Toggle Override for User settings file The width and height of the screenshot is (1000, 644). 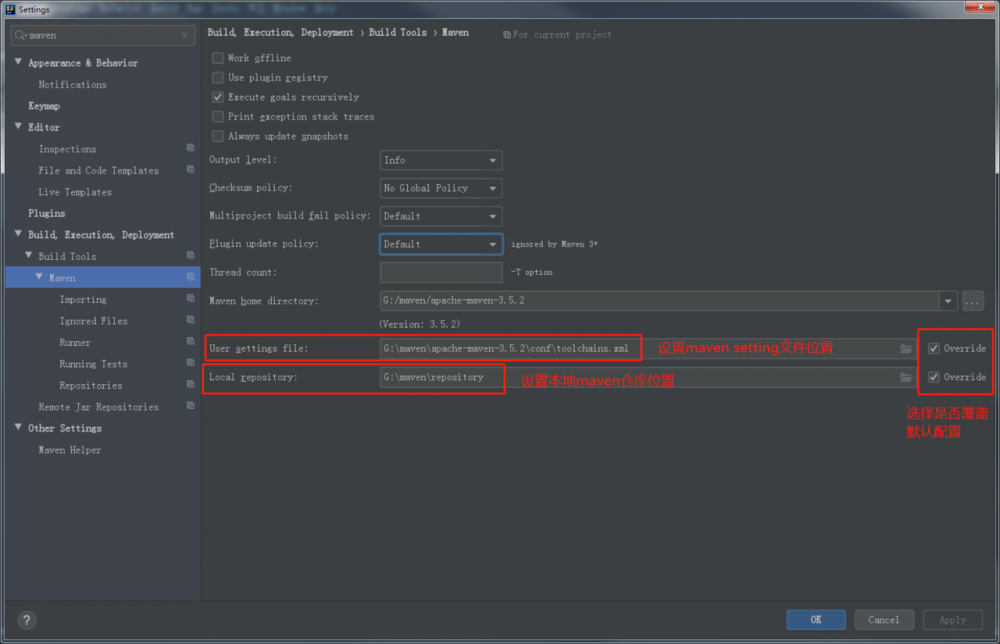point(934,349)
